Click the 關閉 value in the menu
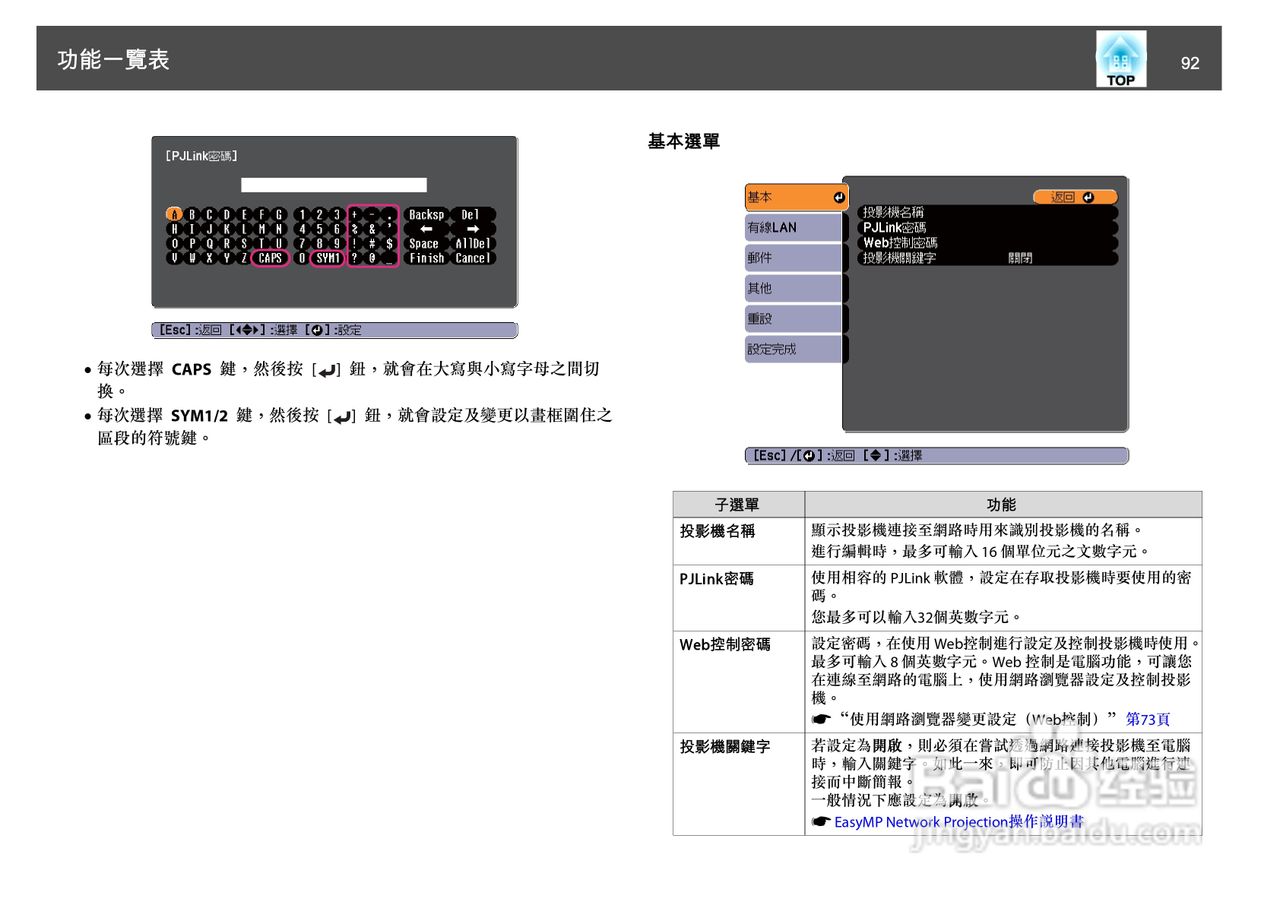Viewport: 1280px width, 905px height. [1020, 257]
